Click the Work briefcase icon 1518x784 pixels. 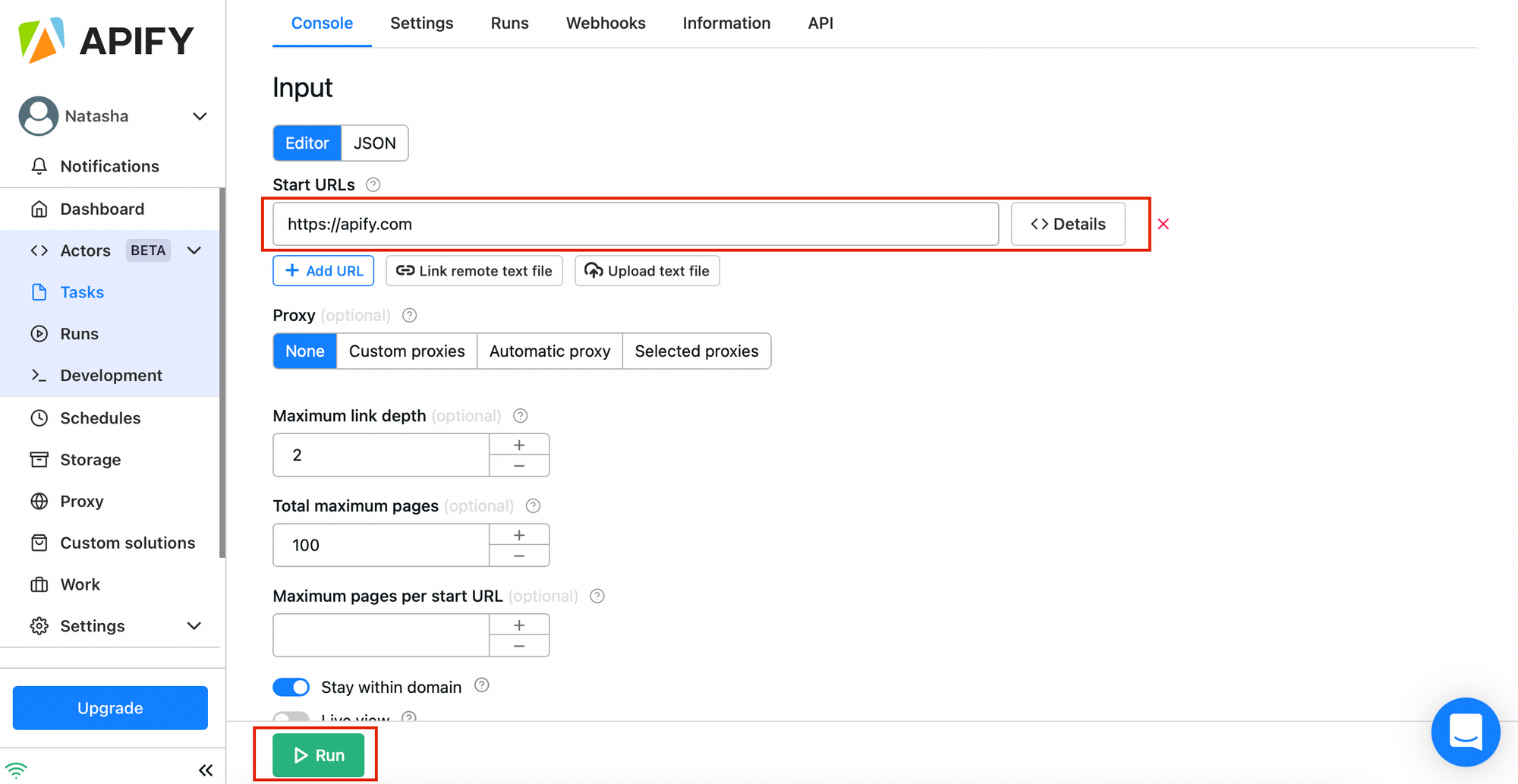(39, 584)
